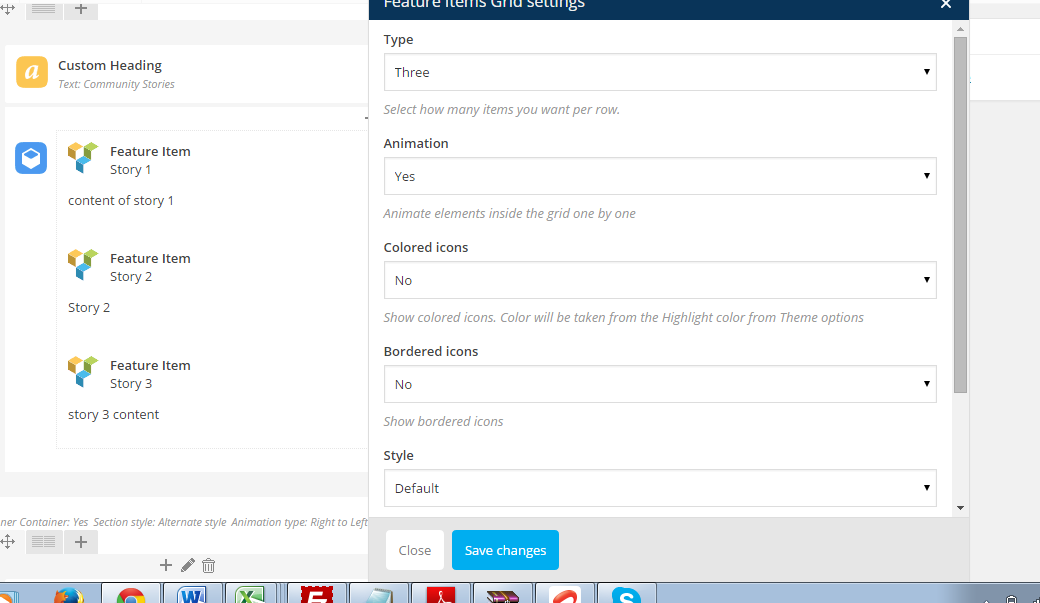1040x603 pixels.
Task: Open the bottom row's column layout selector
Action: [43, 542]
